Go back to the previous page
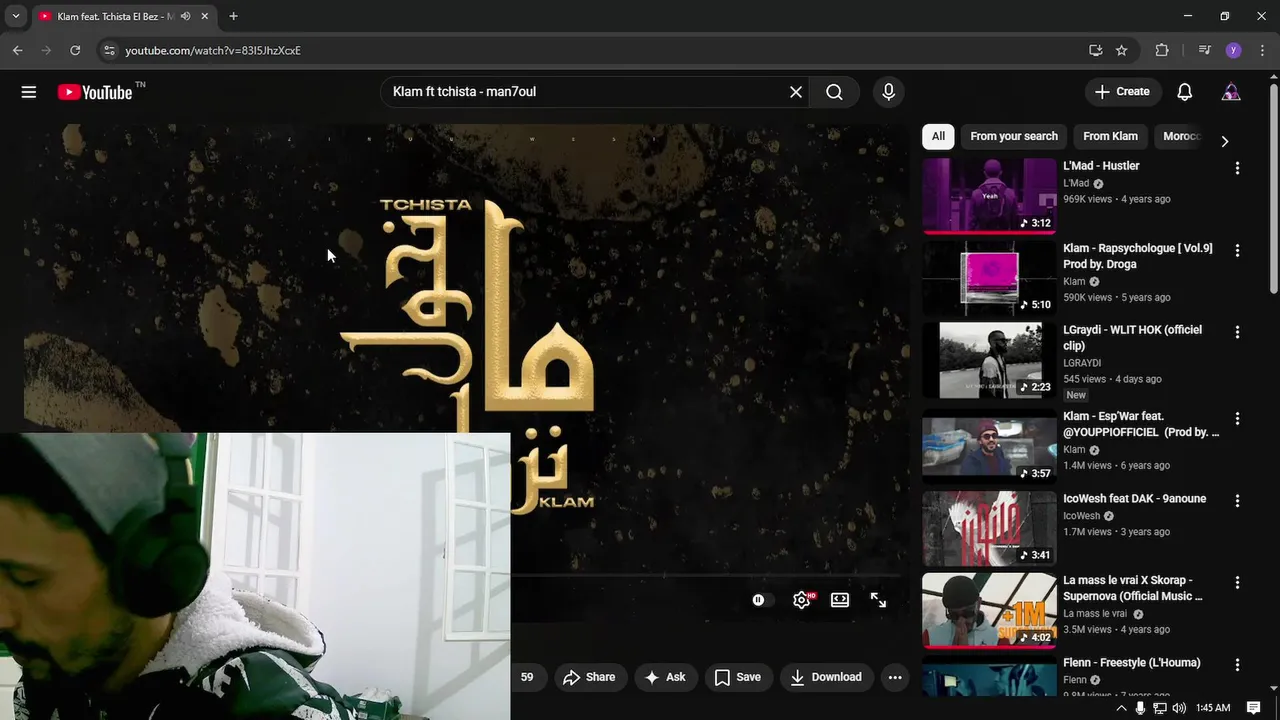 [x=18, y=50]
